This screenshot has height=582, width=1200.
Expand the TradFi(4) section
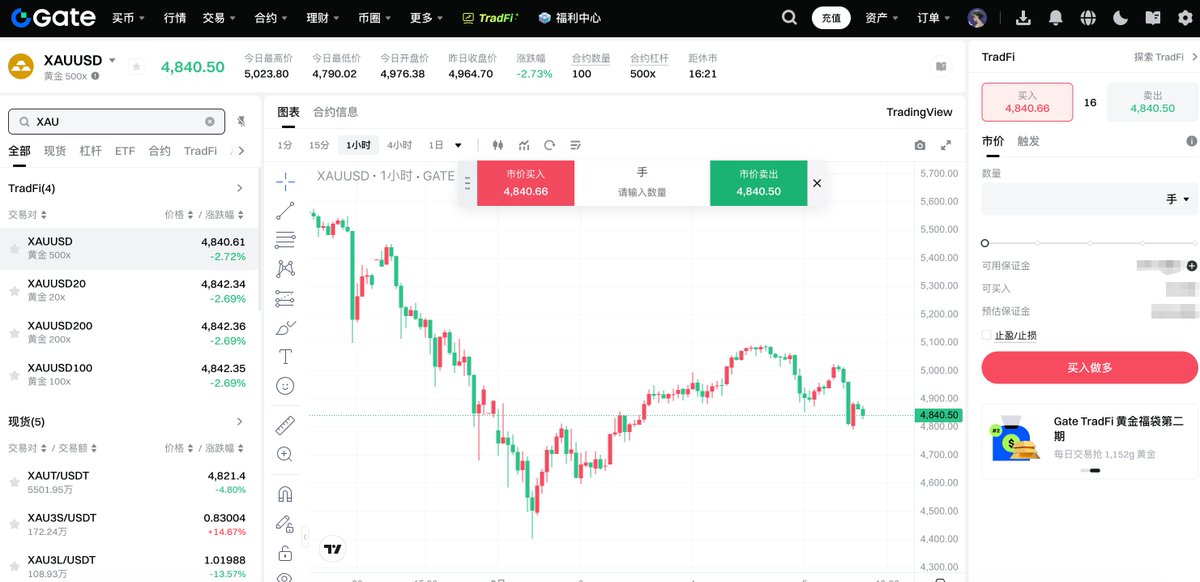click(x=239, y=188)
